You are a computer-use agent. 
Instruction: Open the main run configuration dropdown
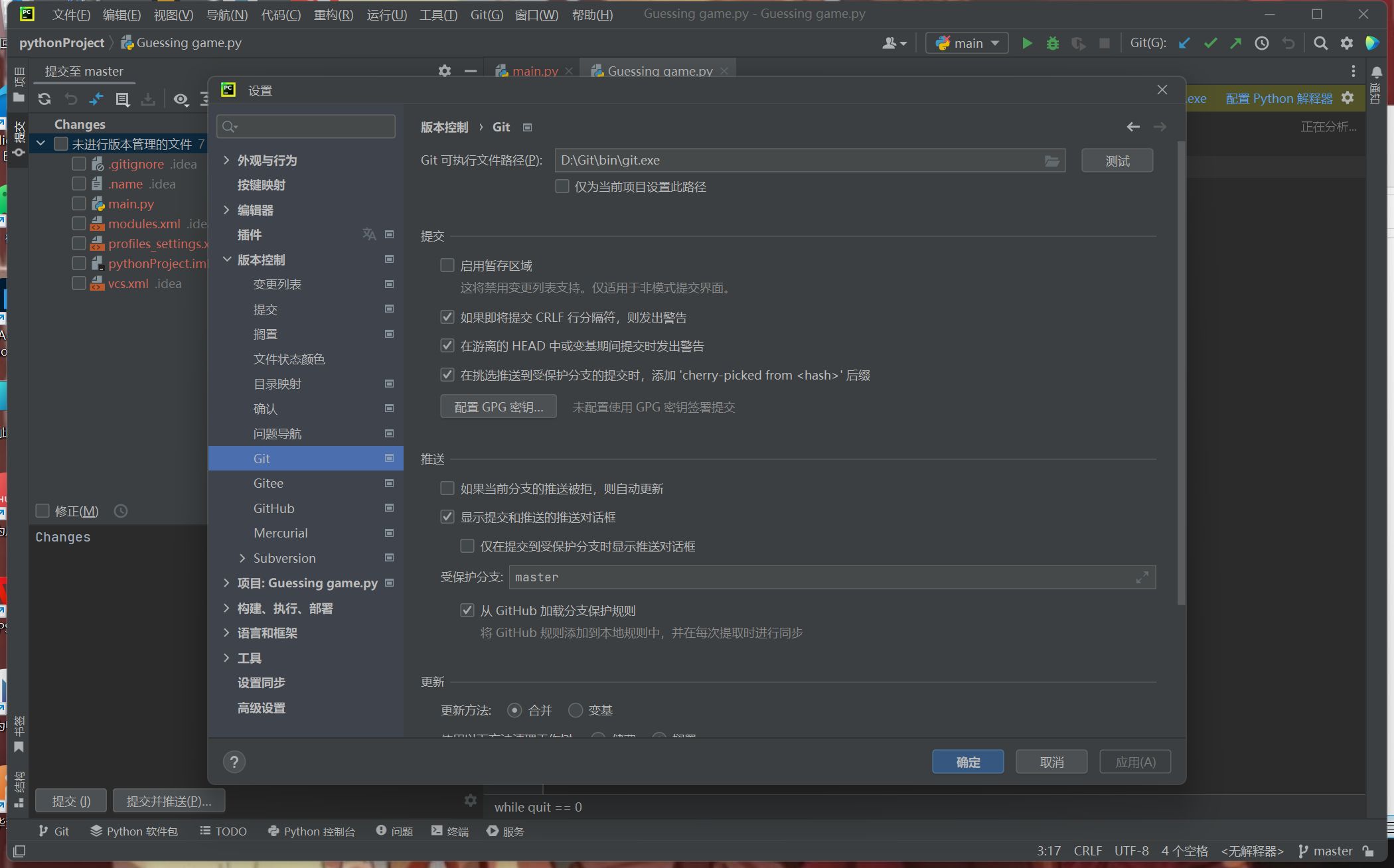tap(967, 43)
